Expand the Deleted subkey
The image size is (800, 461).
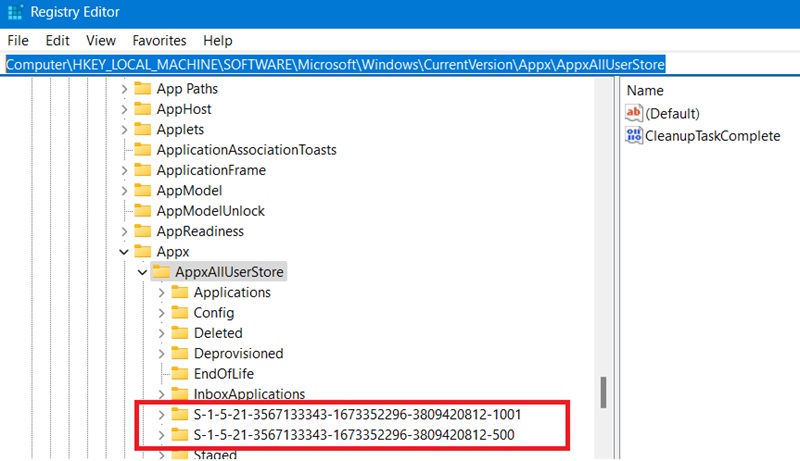pos(161,334)
